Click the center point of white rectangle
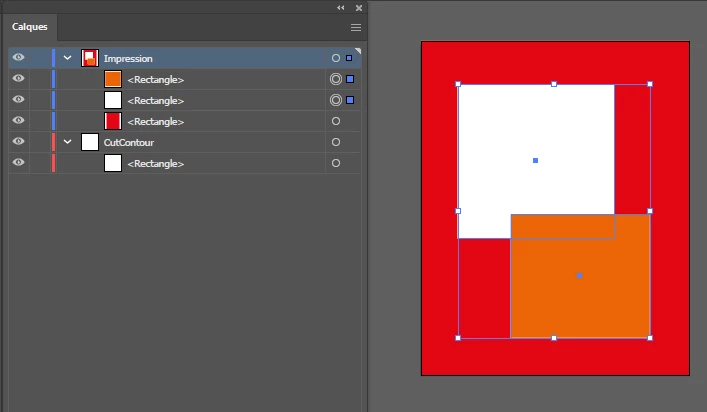 (535, 160)
